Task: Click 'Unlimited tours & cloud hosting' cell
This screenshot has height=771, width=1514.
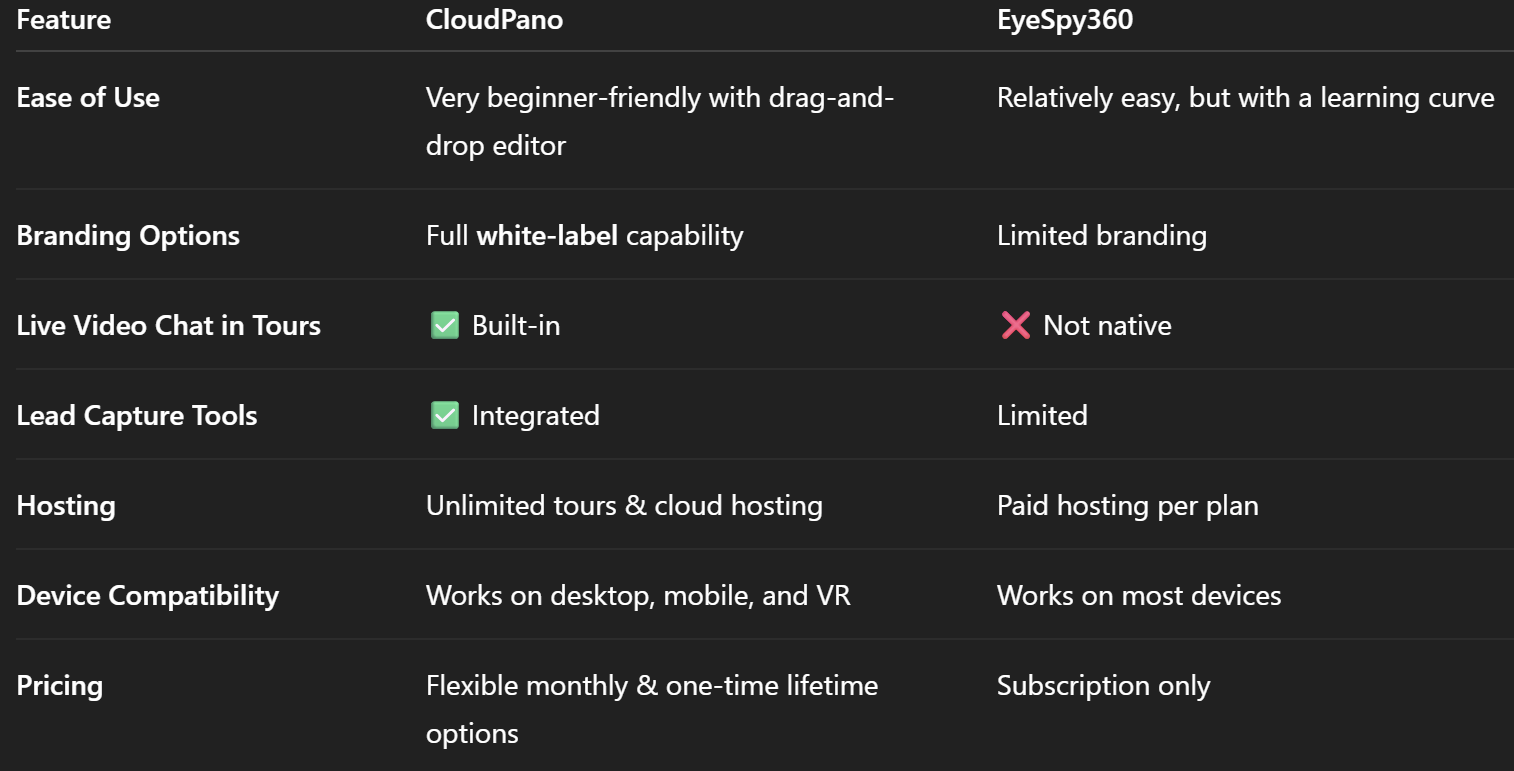Action: [x=624, y=505]
